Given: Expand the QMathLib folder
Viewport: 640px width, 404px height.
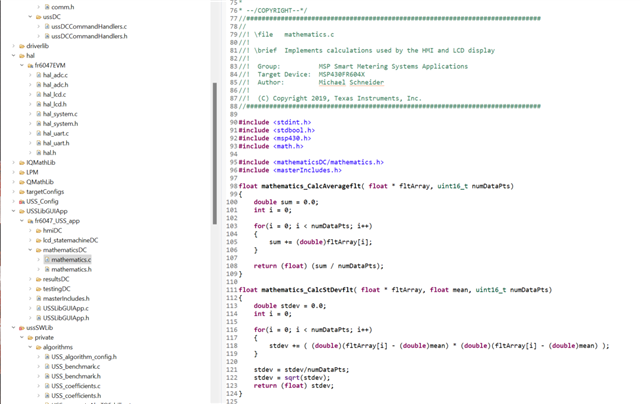Looking at the screenshot, I should 13,182.
